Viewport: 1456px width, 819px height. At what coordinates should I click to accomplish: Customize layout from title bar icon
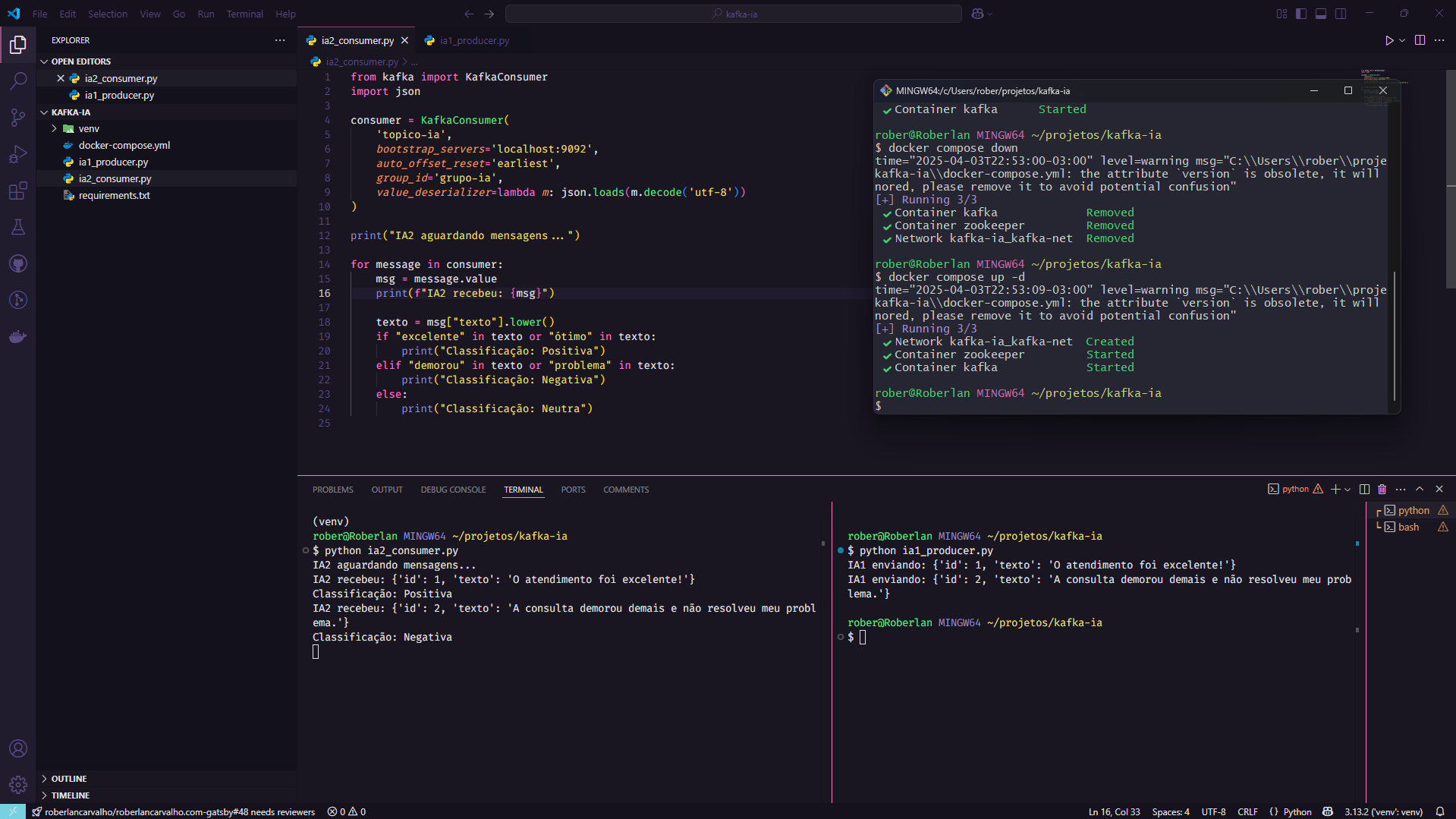1281,14
